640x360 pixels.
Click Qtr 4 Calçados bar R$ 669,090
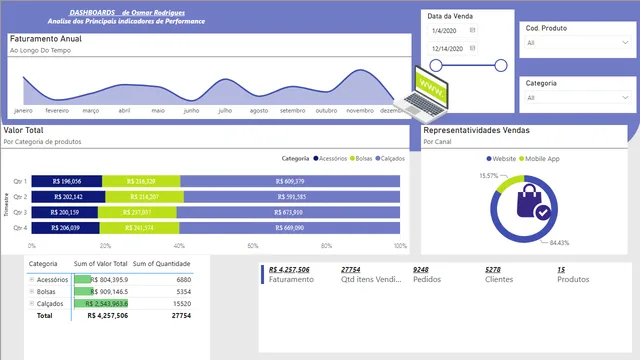tap(289, 228)
